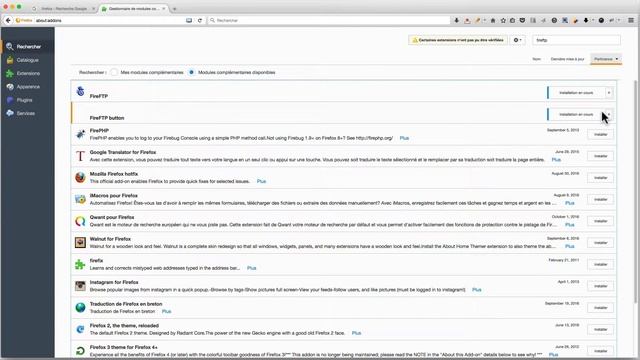Click the iMacros pour Firefox icon
640x360 pixels.
pyautogui.click(x=80, y=199)
